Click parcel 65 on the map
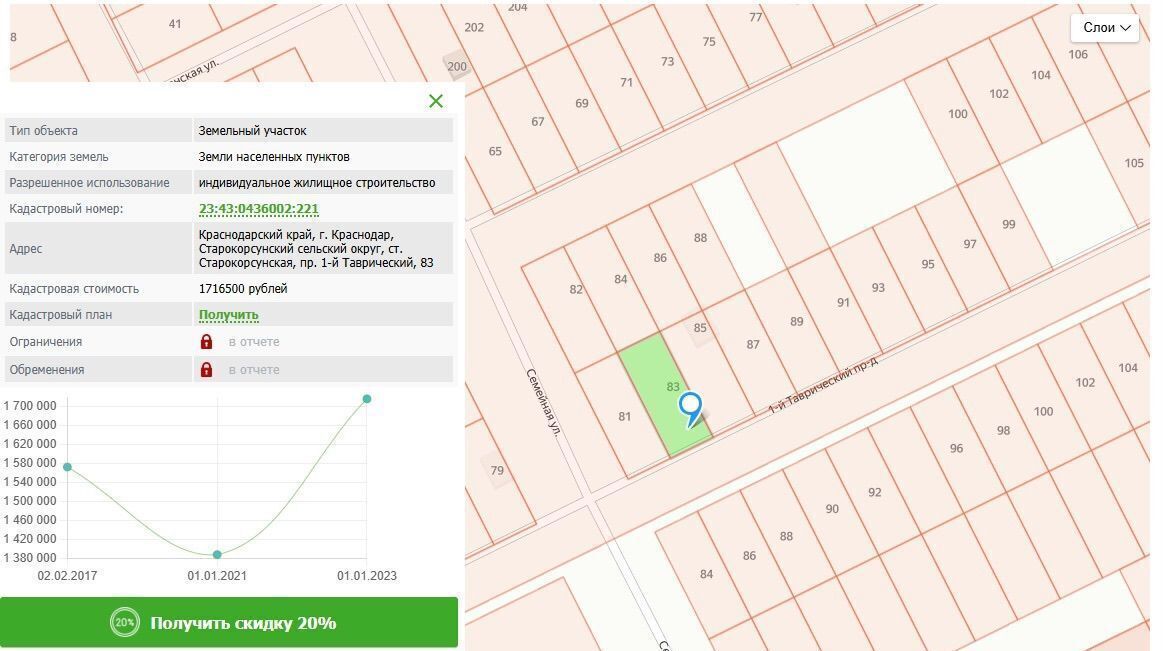This screenshot has width=1163, height=651. point(495,151)
